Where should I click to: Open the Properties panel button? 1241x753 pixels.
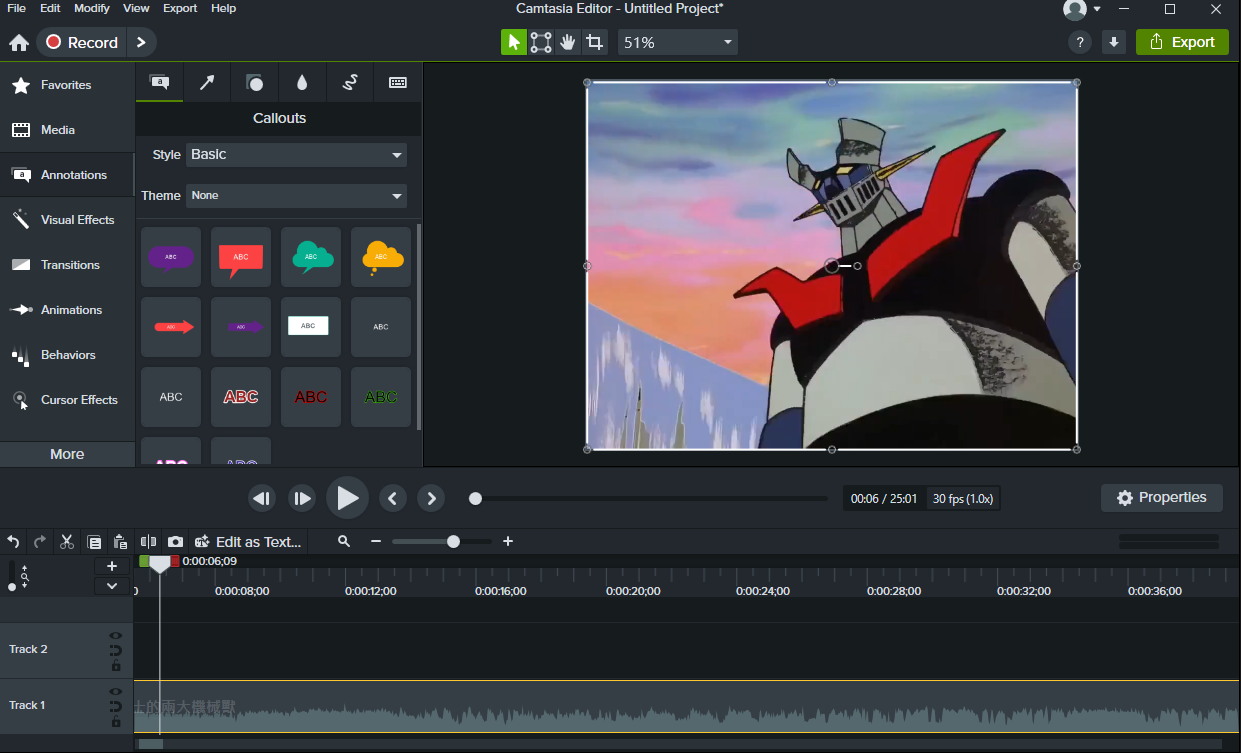[x=1161, y=498]
